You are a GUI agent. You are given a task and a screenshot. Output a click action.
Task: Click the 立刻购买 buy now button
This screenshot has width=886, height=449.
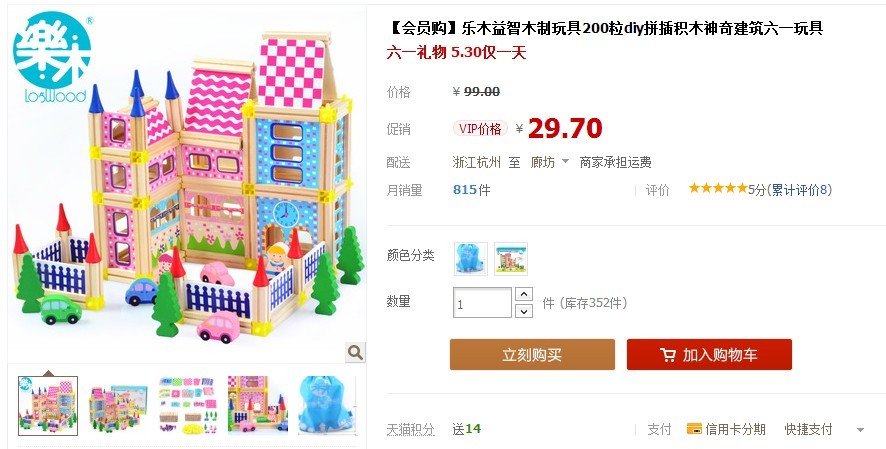point(532,355)
